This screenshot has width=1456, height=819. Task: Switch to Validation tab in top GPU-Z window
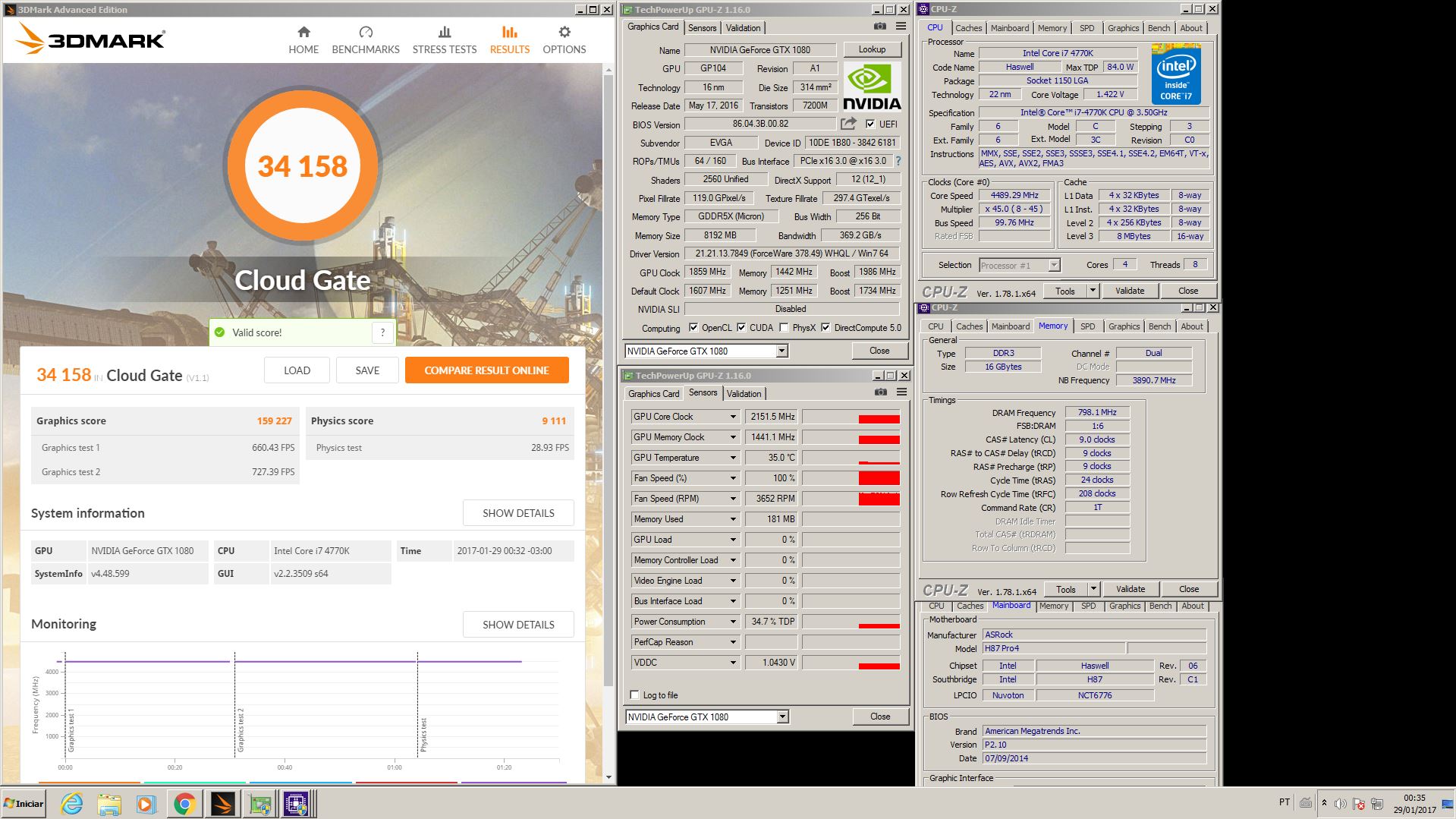pyautogui.click(x=744, y=28)
